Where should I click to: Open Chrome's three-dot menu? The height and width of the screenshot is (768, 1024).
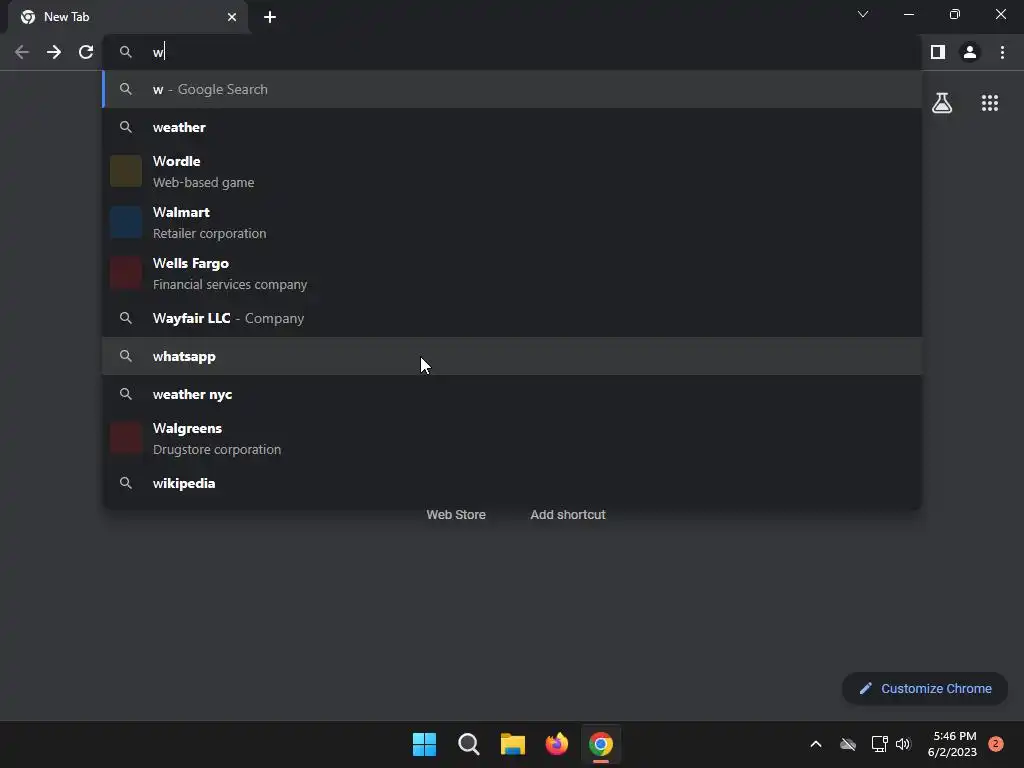[1002, 52]
